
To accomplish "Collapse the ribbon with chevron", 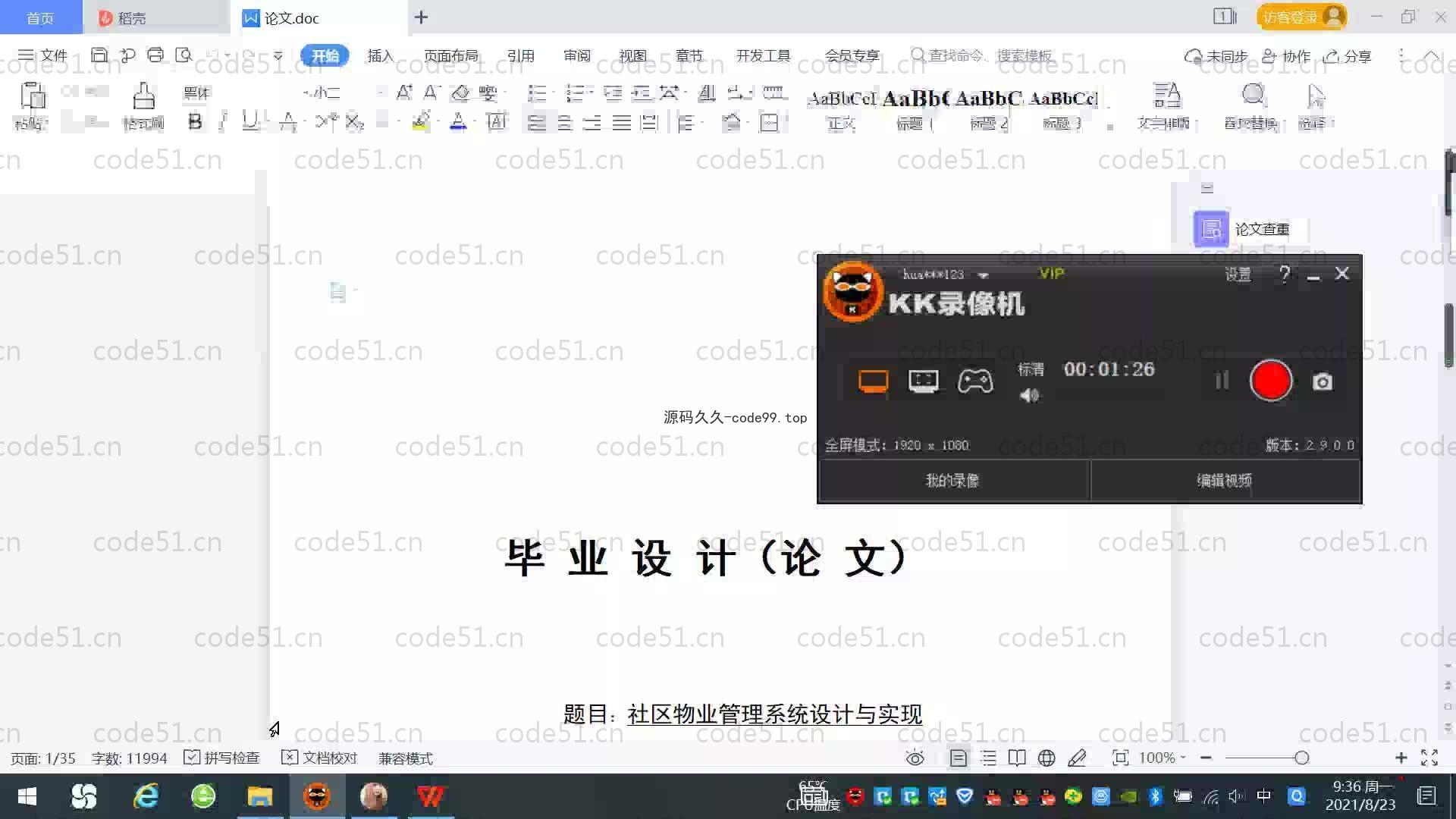I will [x=1431, y=55].
